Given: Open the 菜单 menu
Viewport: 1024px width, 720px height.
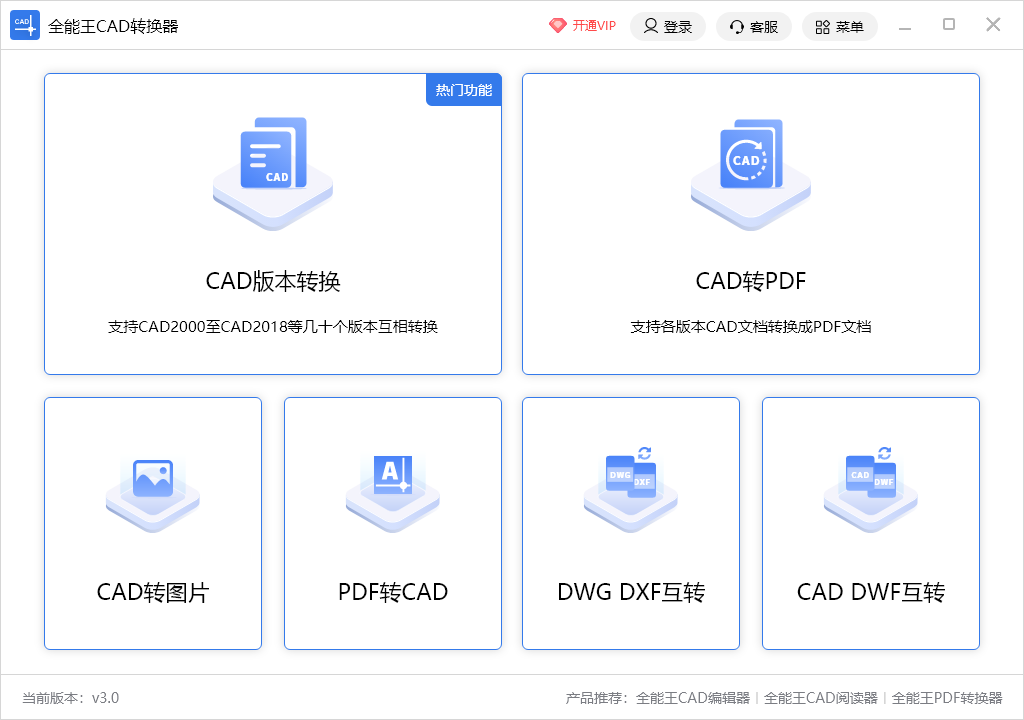Looking at the screenshot, I should (840, 26).
